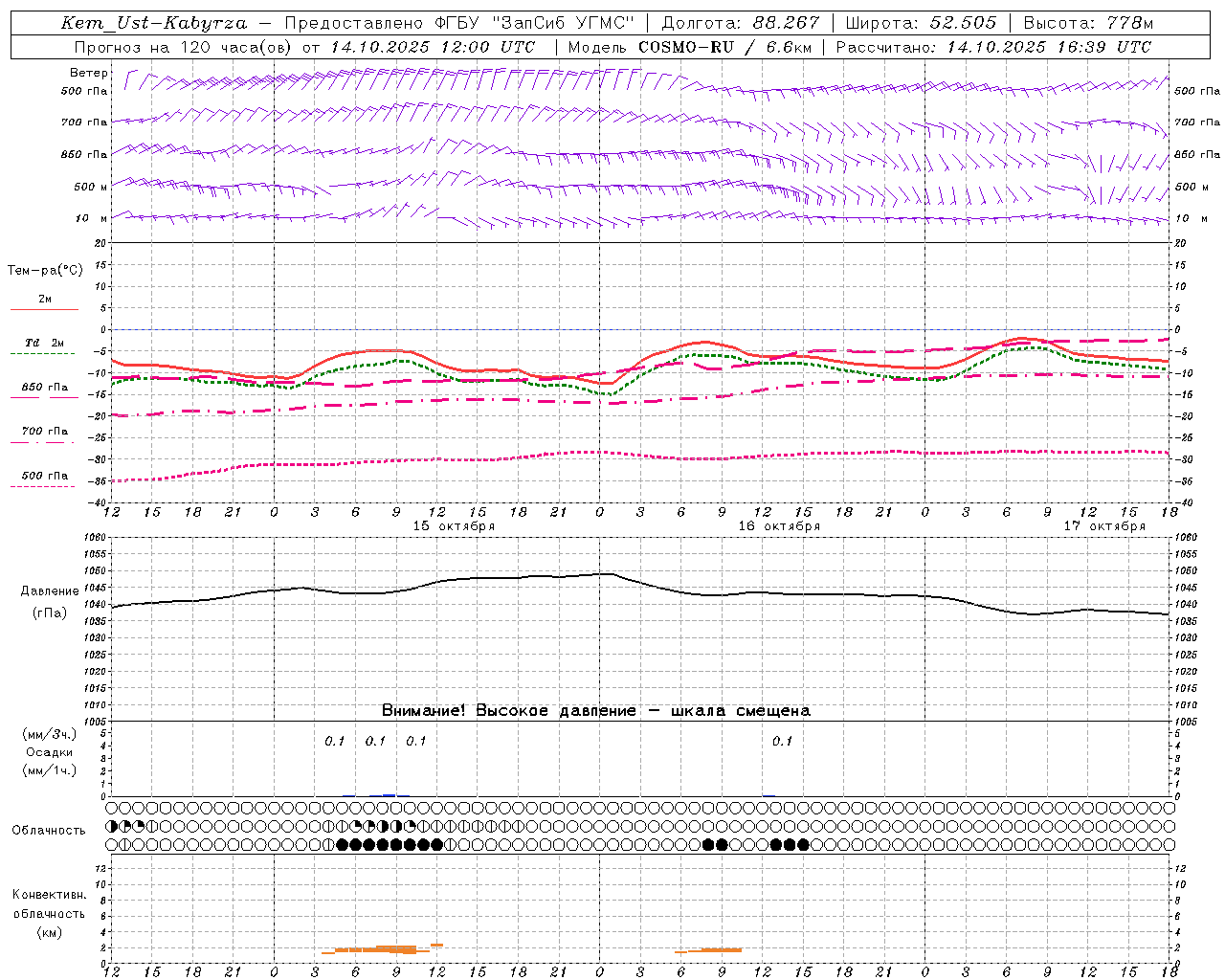Select the Высота: 778м elevation text

click(x=1089, y=23)
